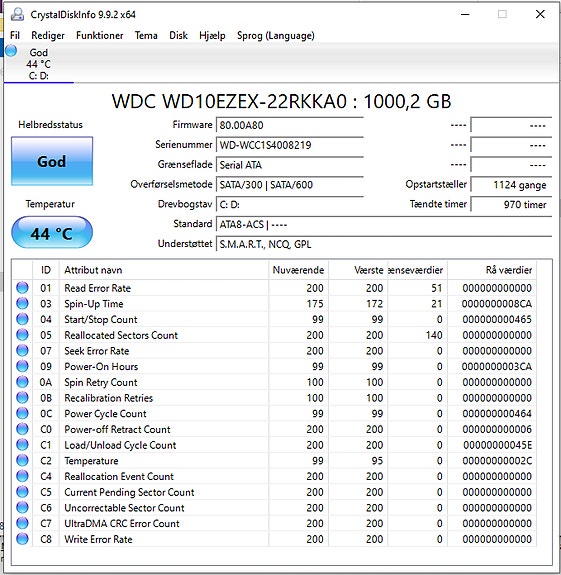This screenshot has height=575, width=561.
Task: Click the status orb for Reallocated Sectors Count
Action: tap(22, 335)
